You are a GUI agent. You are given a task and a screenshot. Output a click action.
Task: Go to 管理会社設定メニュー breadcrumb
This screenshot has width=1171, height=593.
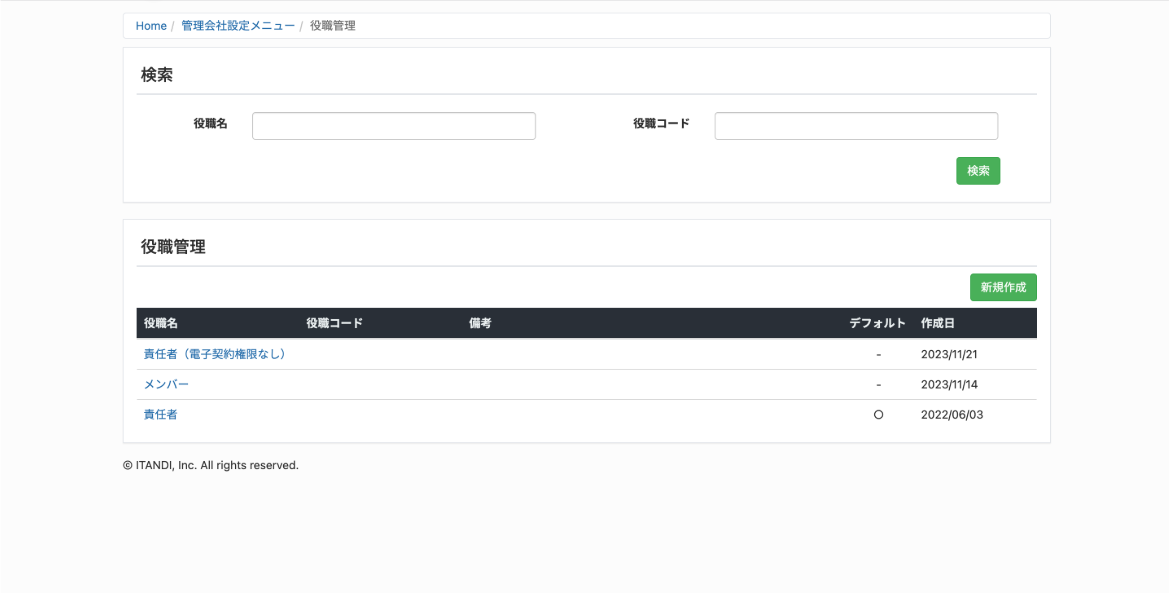[238, 25]
